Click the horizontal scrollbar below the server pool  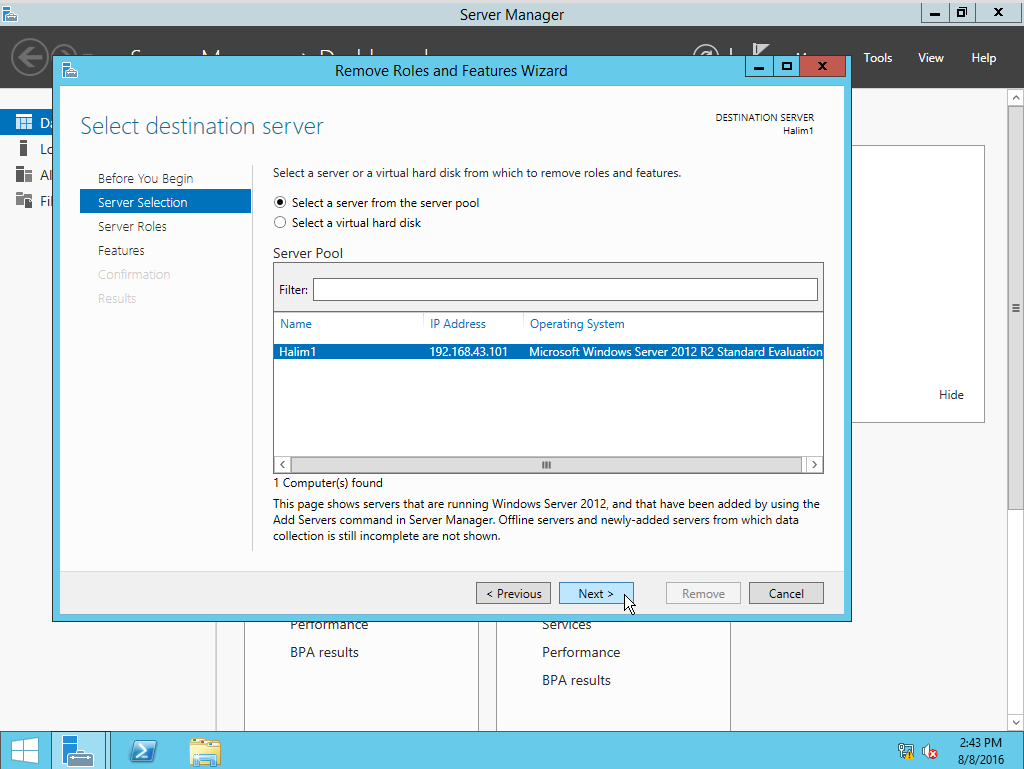pyautogui.click(x=546, y=464)
